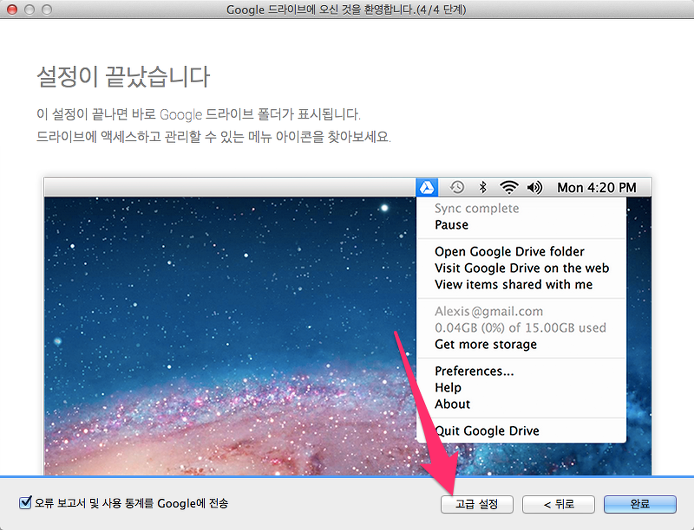
Task: Click the volume speaker icon in illustration
Action: tap(535, 188)
